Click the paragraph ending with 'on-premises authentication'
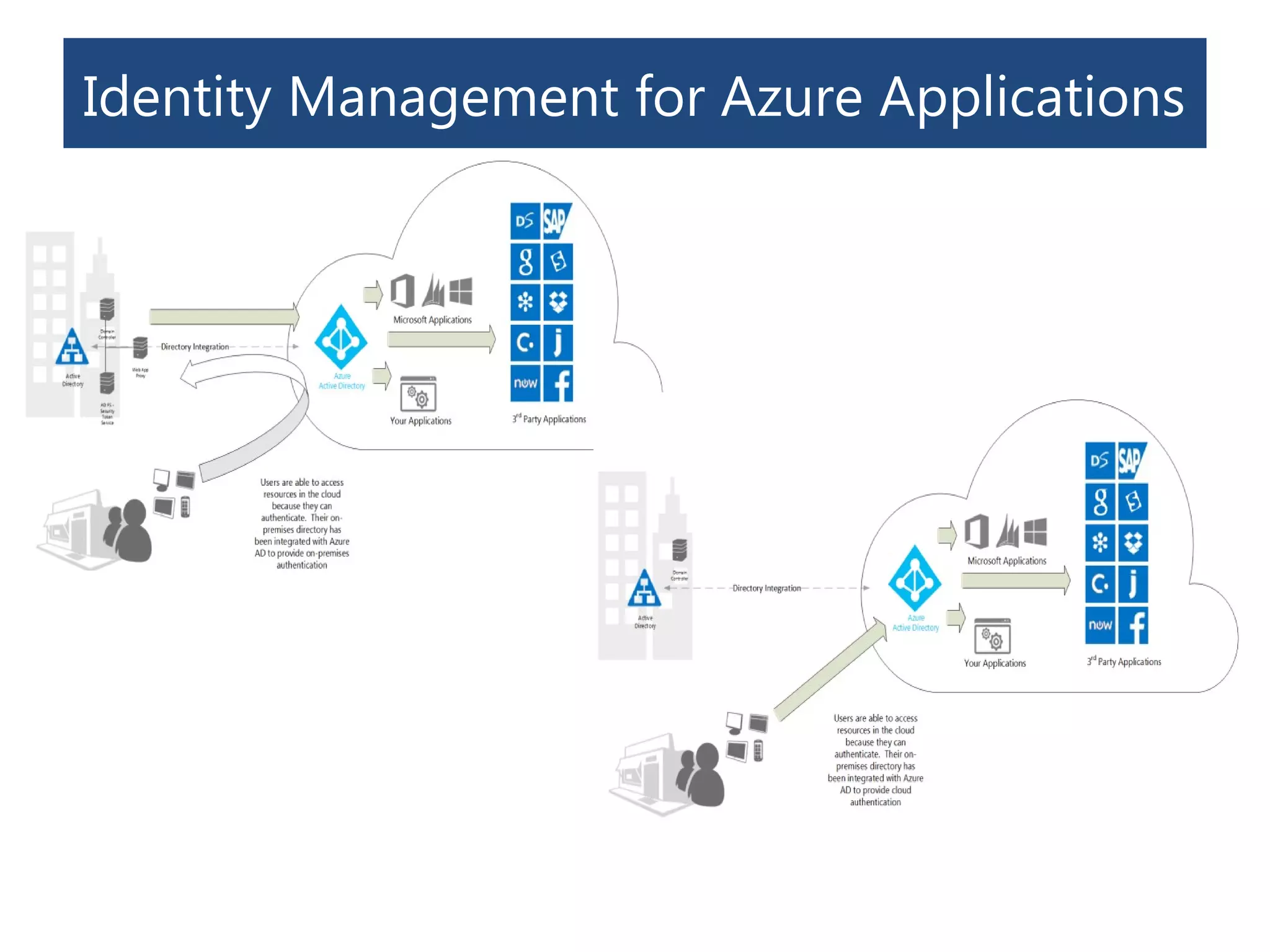This screenshot has width=1270, height=952. (x=302, y=523)
